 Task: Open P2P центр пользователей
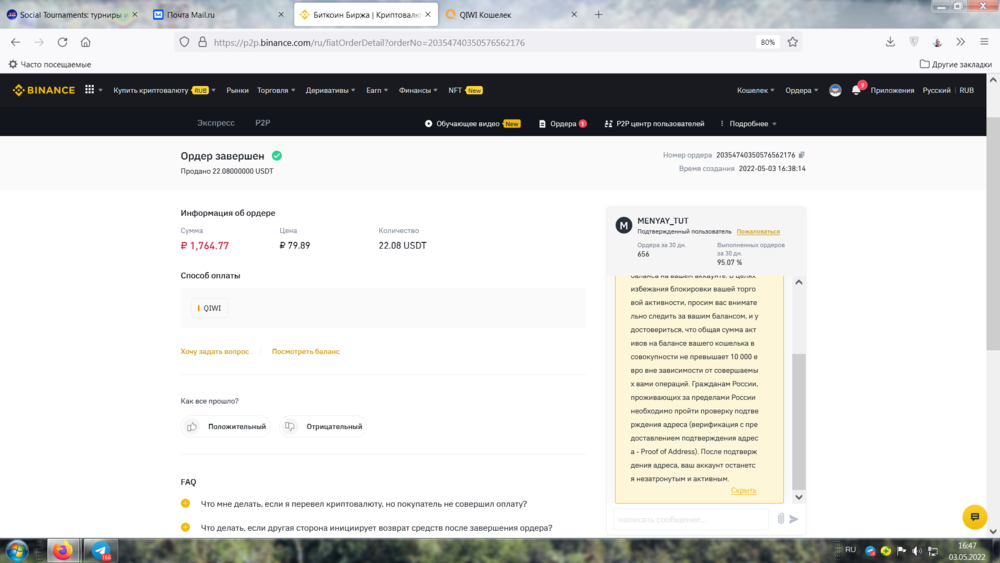(654, 124)
